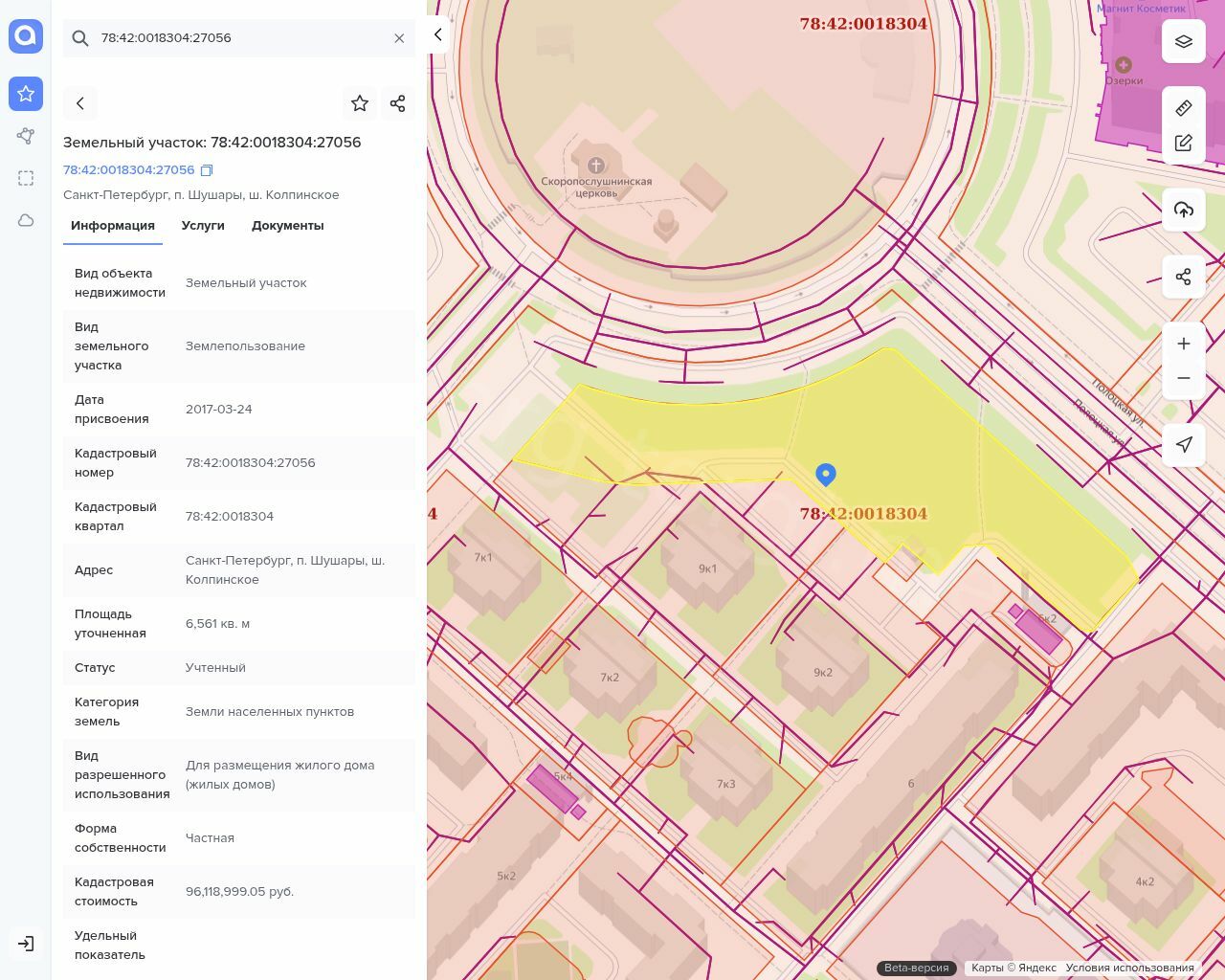The height and width of the screenshot is (980, 1225).
Task: Copy cadastral number 78:42:0018304:27056
Action: pyautogui.click(x=207, y=170)
